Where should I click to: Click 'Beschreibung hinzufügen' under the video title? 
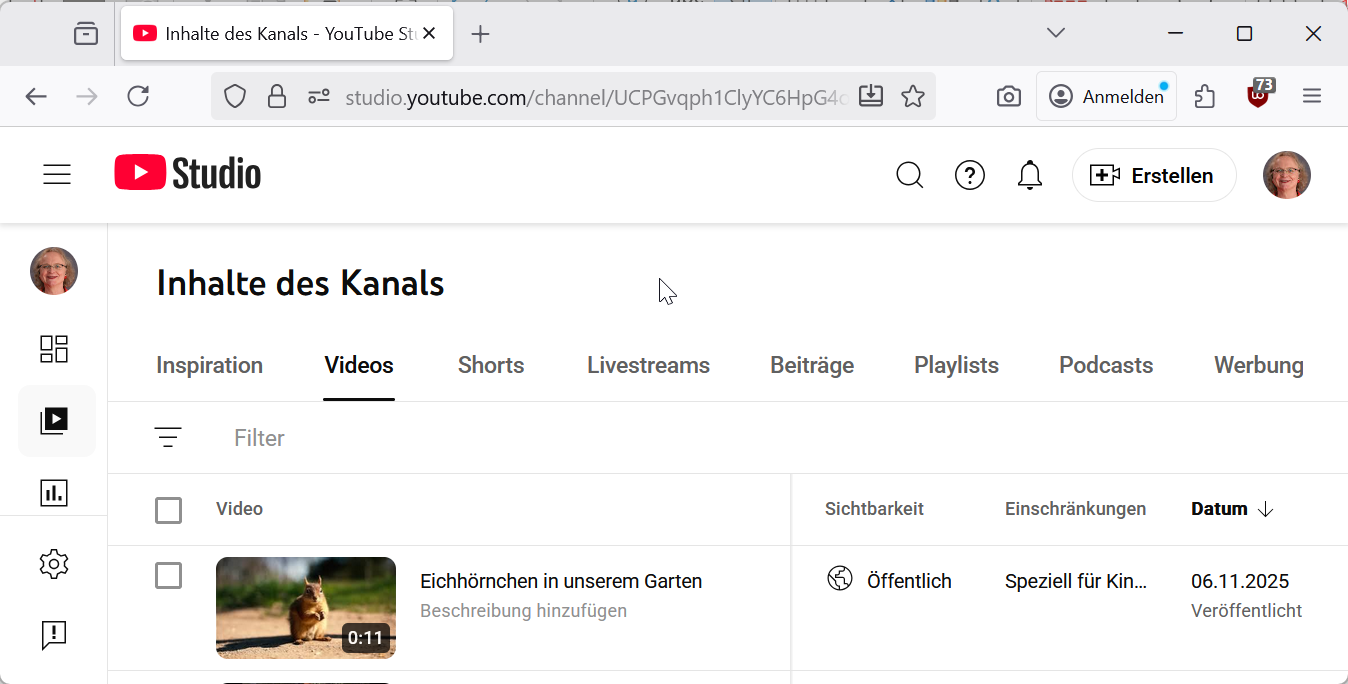(523, 611)
